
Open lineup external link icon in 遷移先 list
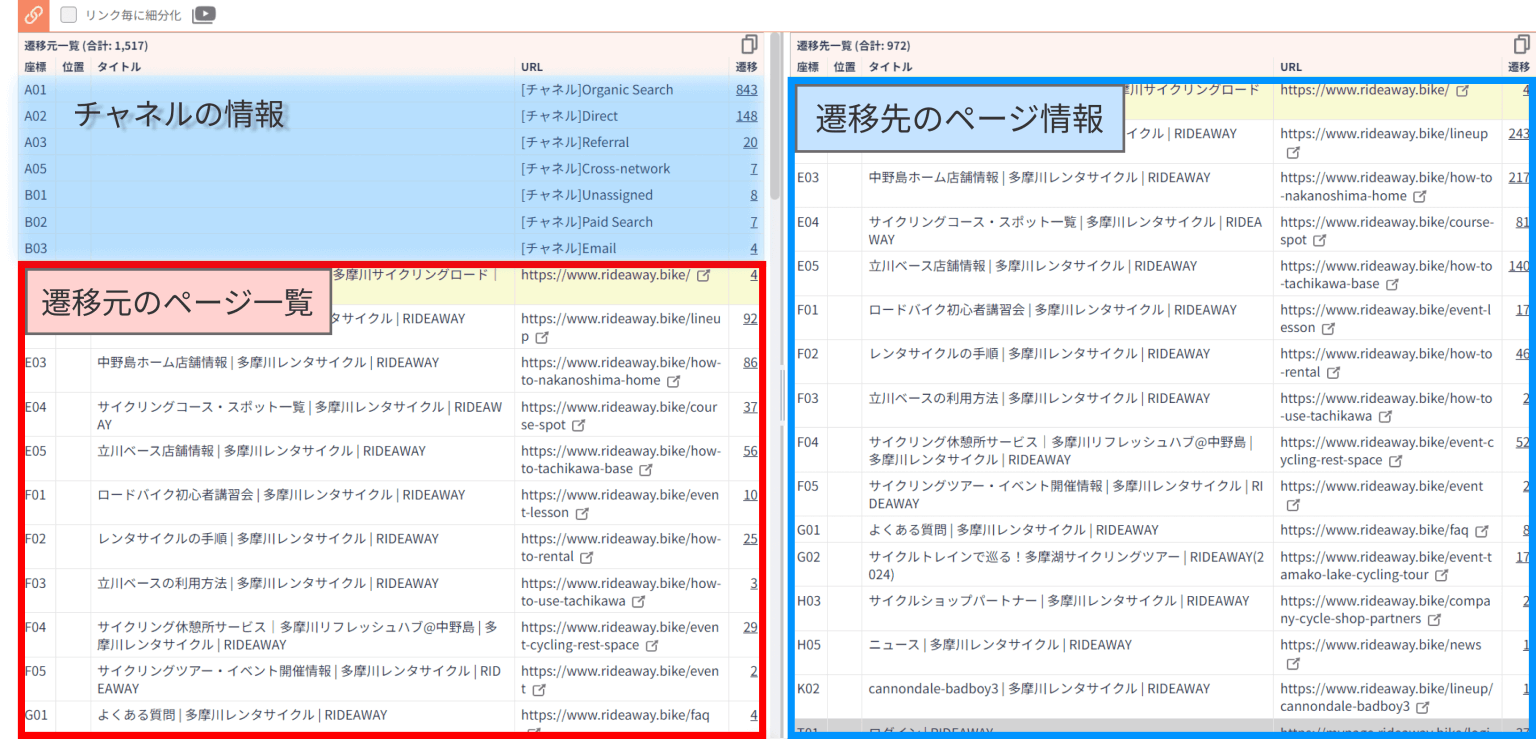(x=1293, y=153)
